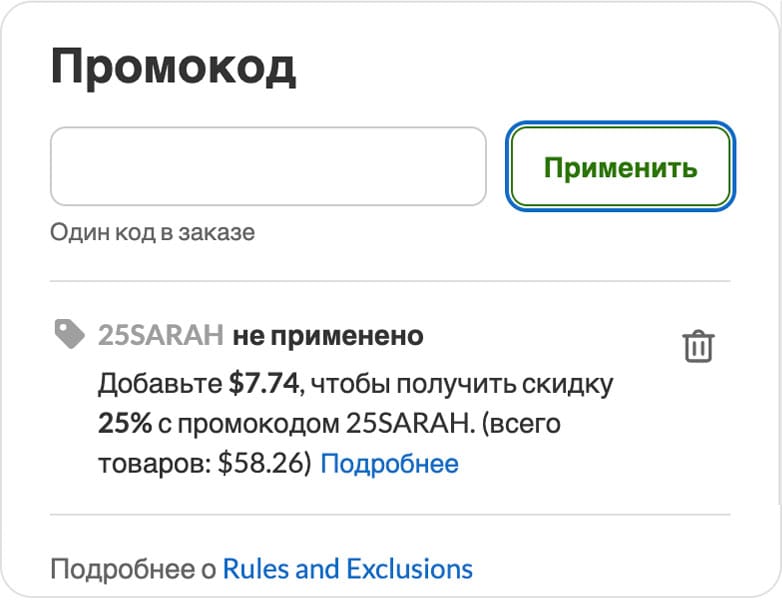Click the bold 25% discount value

click(x=125, y=424)
